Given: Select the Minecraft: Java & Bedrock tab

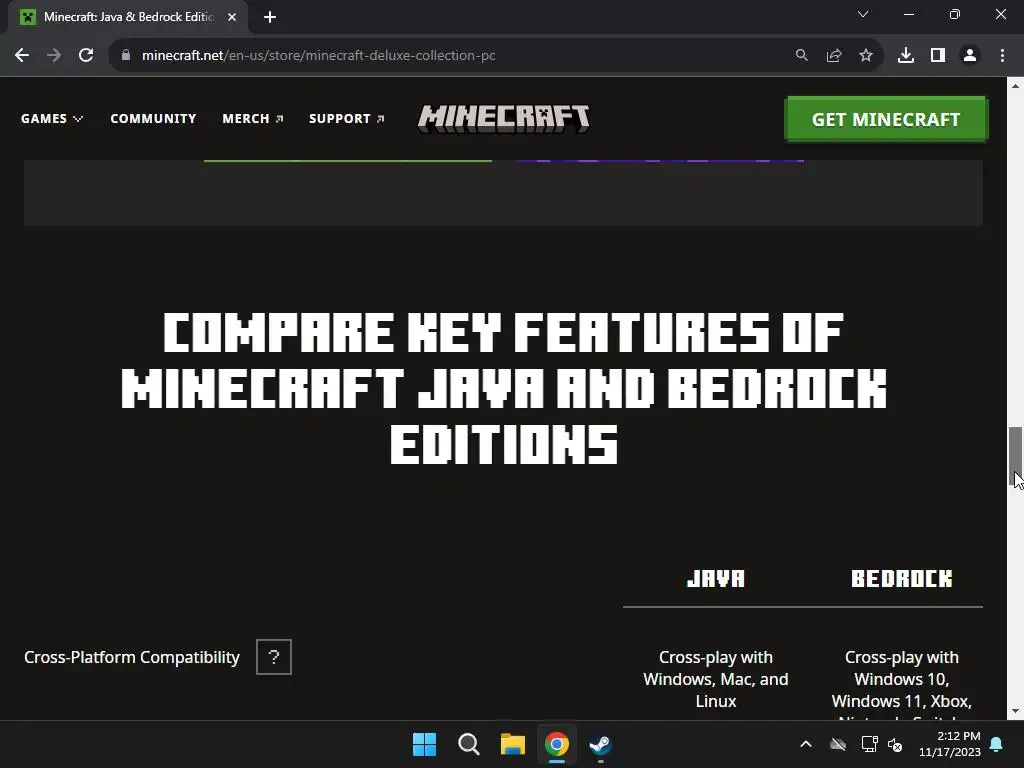Looking at the screenshot, I should tap(128, 17).
